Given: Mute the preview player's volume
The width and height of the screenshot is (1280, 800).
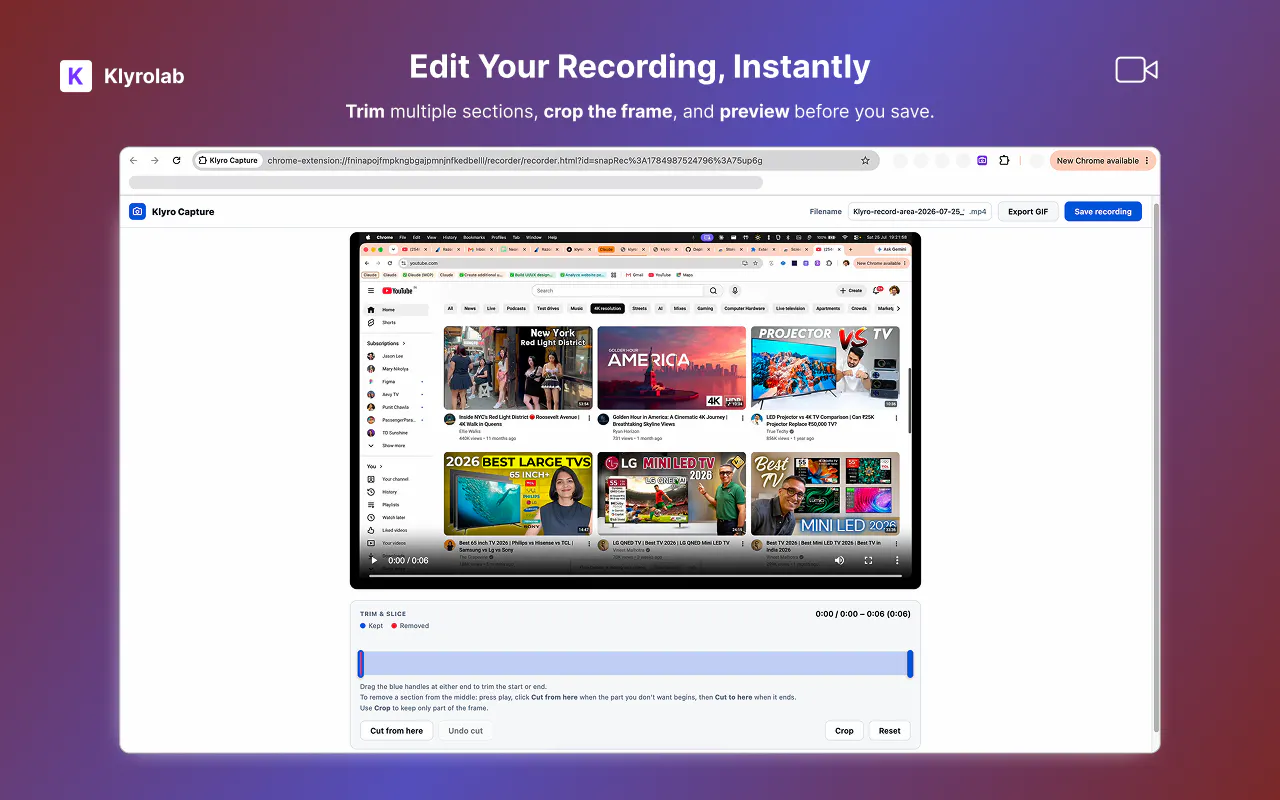Looking at the screenshot, I should click(x=839, y=561).
